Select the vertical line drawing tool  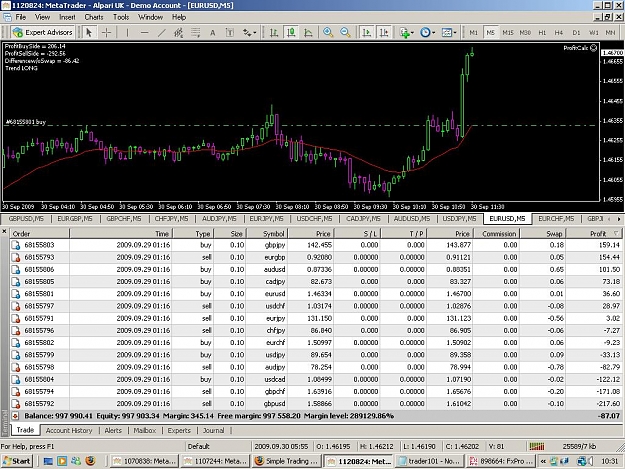point(127,32)
